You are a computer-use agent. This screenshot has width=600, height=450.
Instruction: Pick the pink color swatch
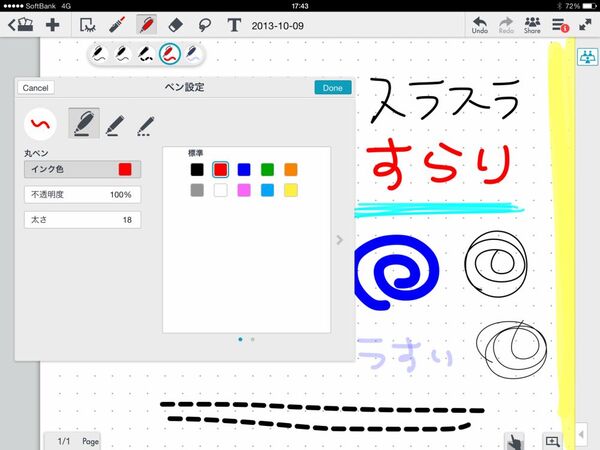coord(244,190)
